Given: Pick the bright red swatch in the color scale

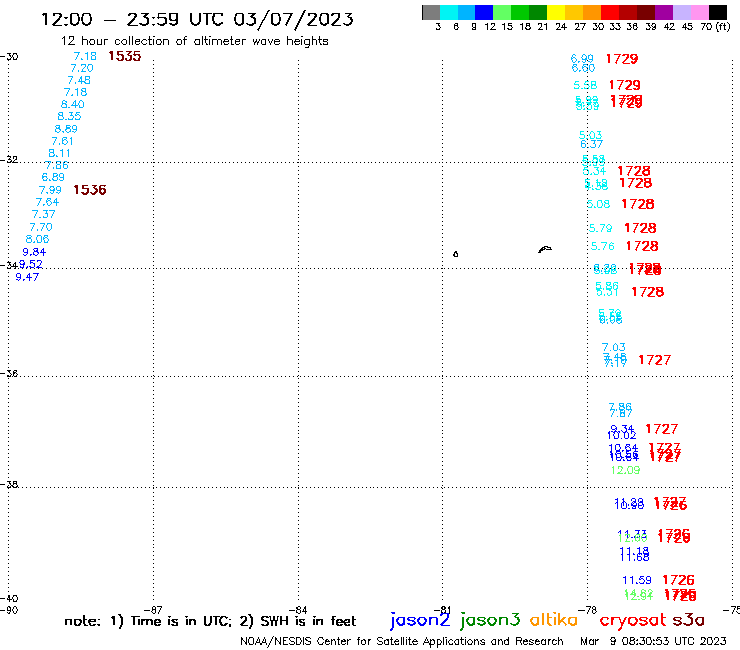Looking at the screenshot, I should pyautogui.click(x=610, y=12).
